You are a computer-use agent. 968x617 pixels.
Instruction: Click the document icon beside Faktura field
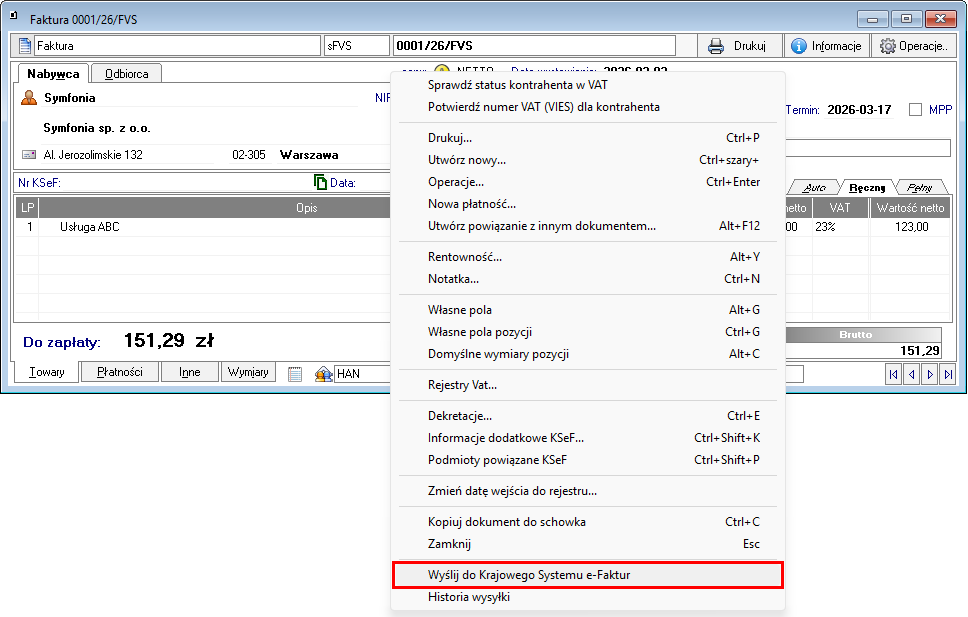click(26, 46)
